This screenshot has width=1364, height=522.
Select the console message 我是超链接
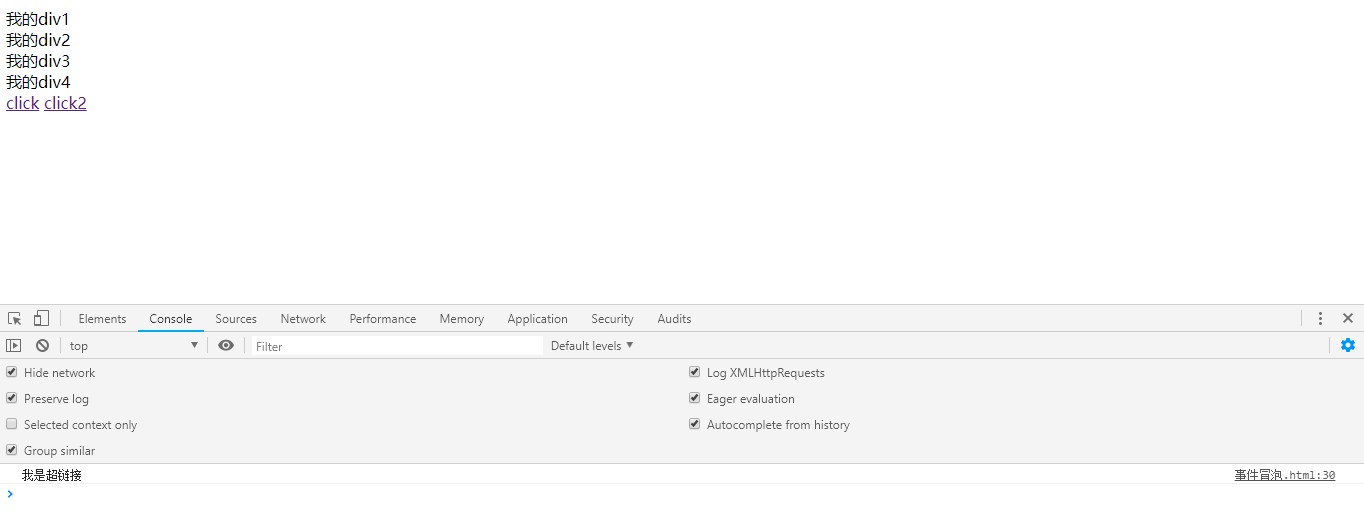tap(52, 475)
